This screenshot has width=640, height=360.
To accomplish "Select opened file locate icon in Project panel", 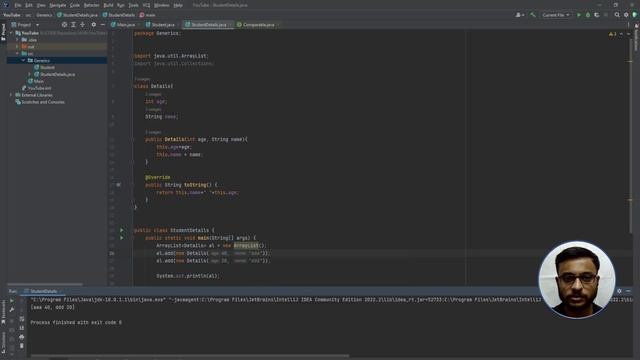I will [x=64, y=24].
